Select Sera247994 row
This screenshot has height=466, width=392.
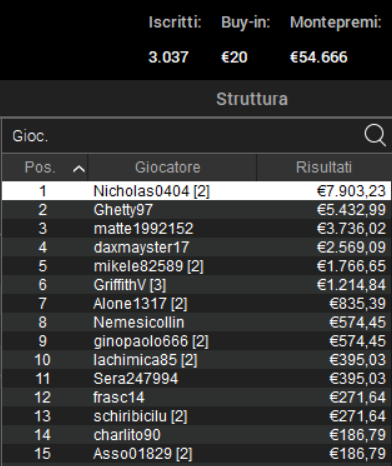pyautogui.click(x=196, y=378)
